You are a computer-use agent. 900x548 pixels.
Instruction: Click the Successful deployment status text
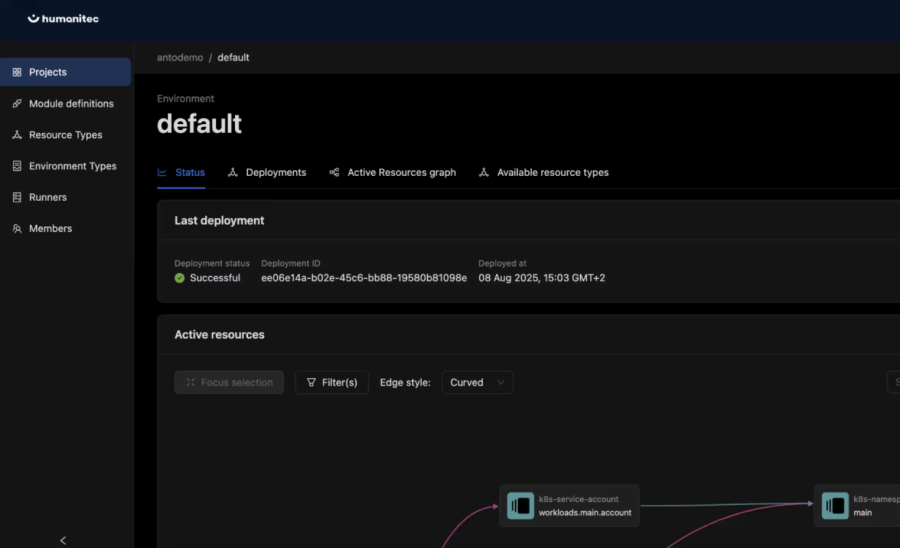215,278
